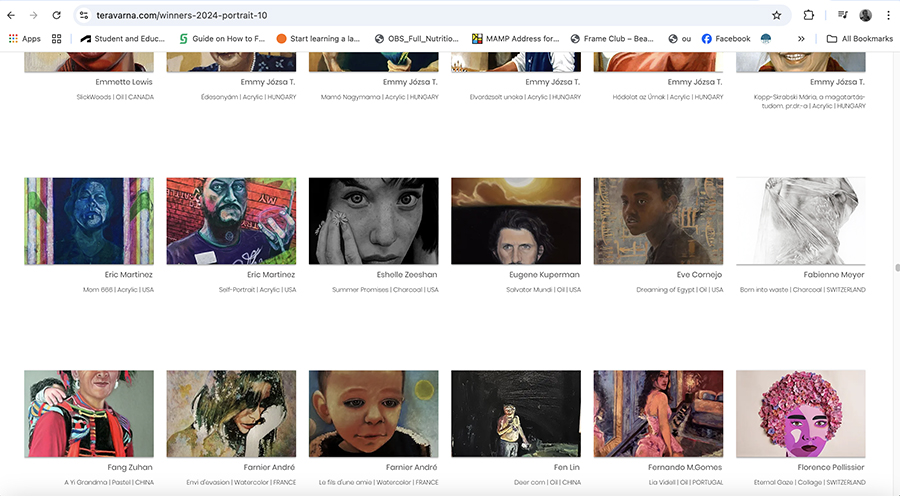Viewport: 900px width, 496px height.
Task: Open Fen Lin Deer corn thumbnail
Action: [516, 414]
